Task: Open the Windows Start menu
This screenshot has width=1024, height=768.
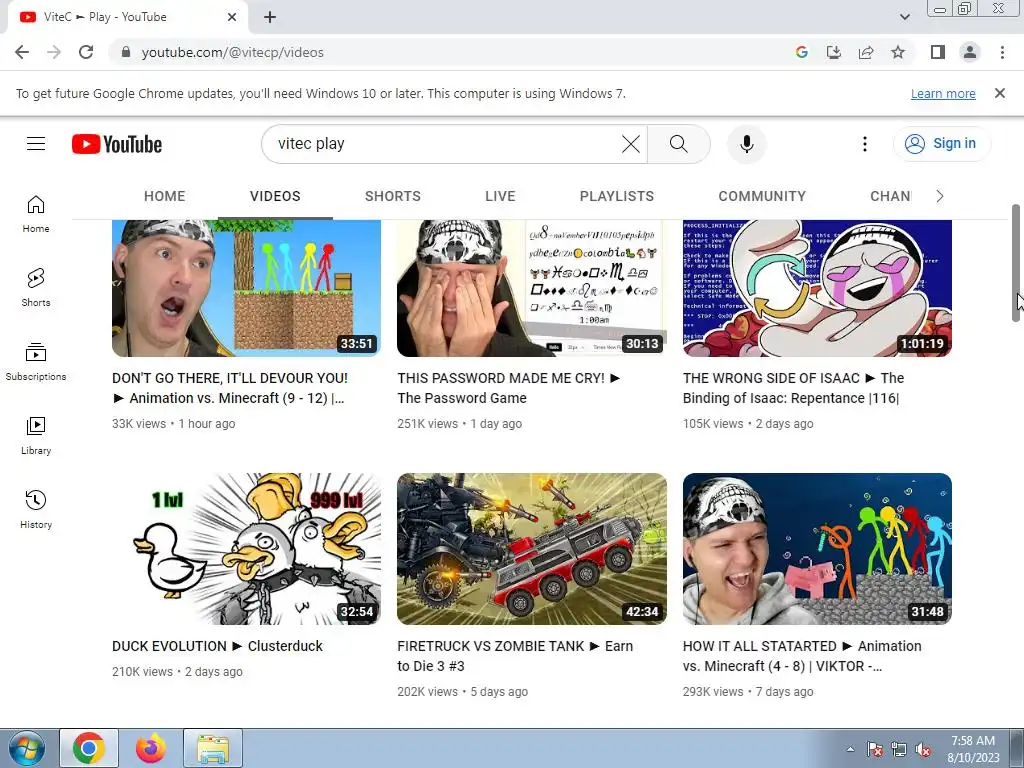Action: pyautogui.click(x=25, y=748)
